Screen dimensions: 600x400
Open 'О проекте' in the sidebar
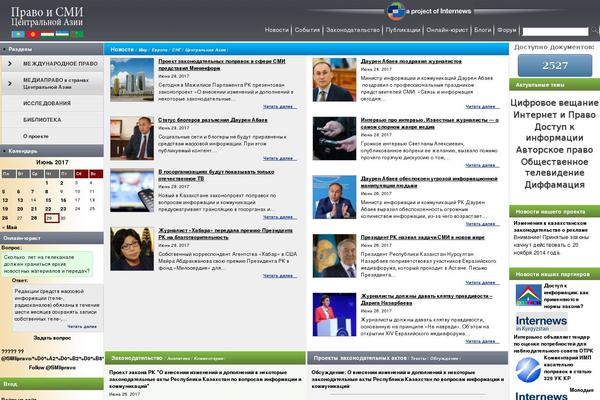(x=36, y=136)
